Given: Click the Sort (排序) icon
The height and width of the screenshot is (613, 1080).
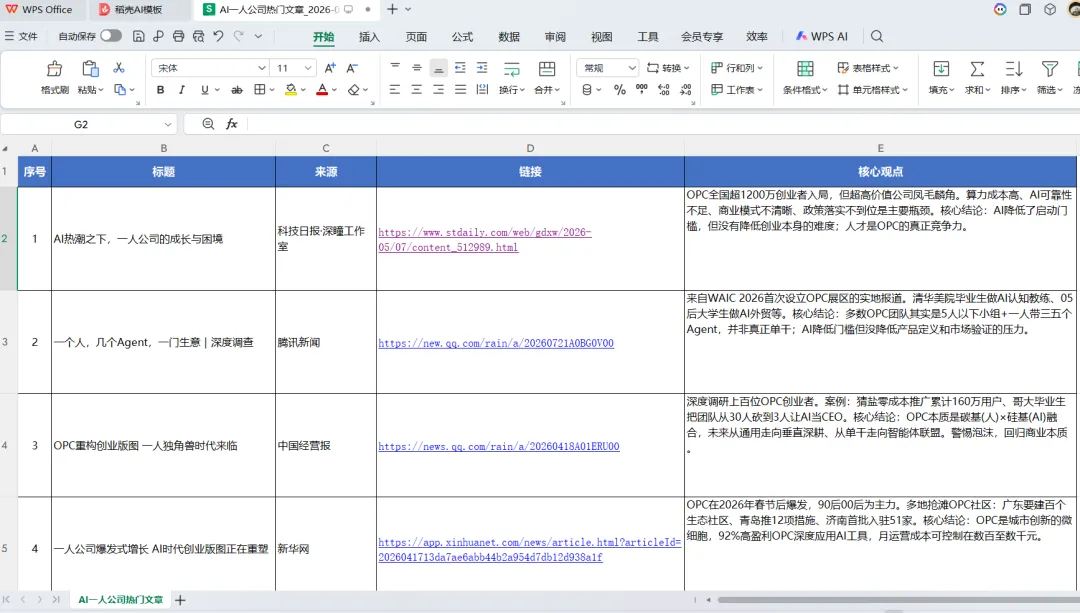Looking at the screenshot, I should click(1013, 68).
